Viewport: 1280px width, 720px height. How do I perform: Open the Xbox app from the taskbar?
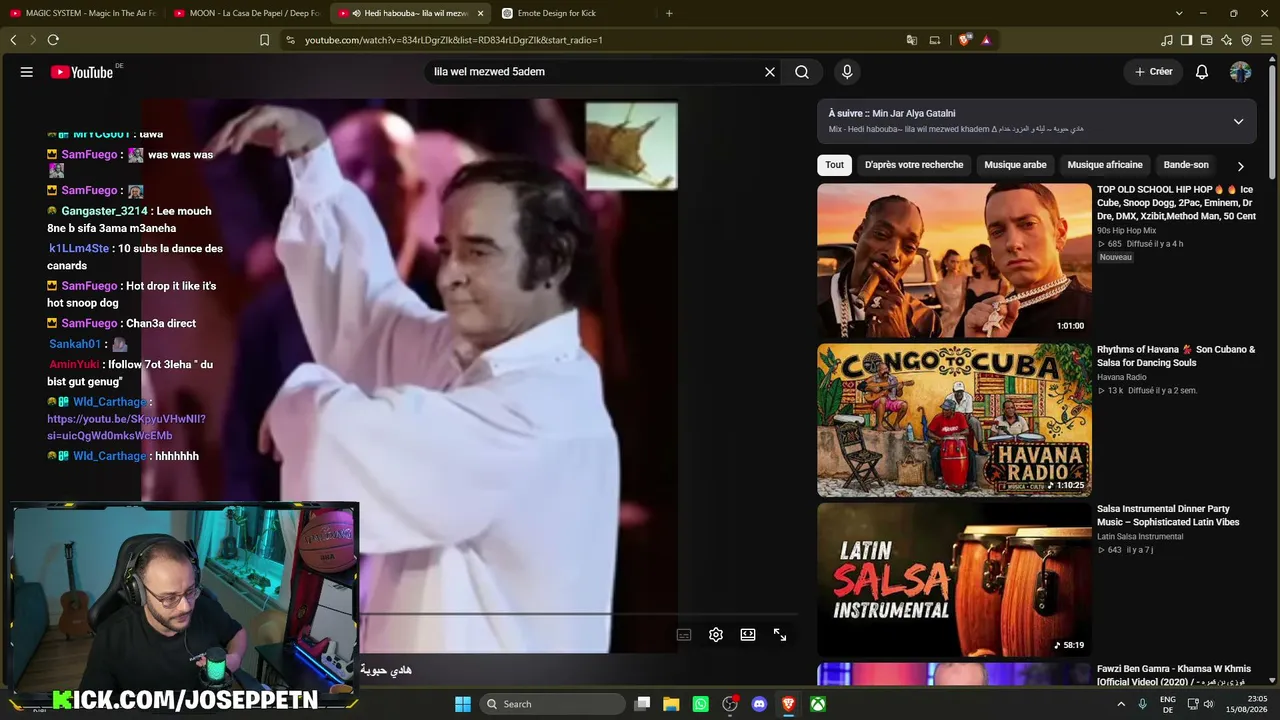818,704
